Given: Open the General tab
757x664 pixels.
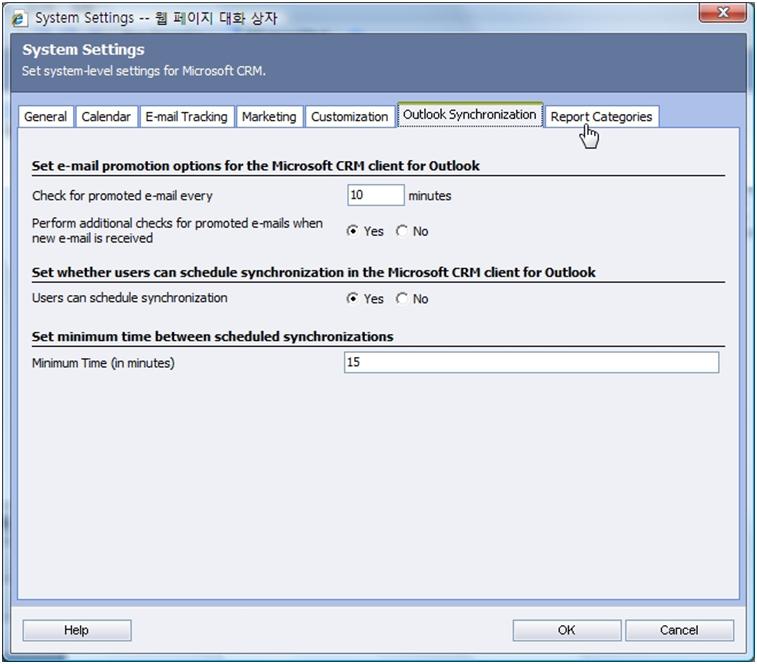Looking at the screenshot, I should [46, 117].
